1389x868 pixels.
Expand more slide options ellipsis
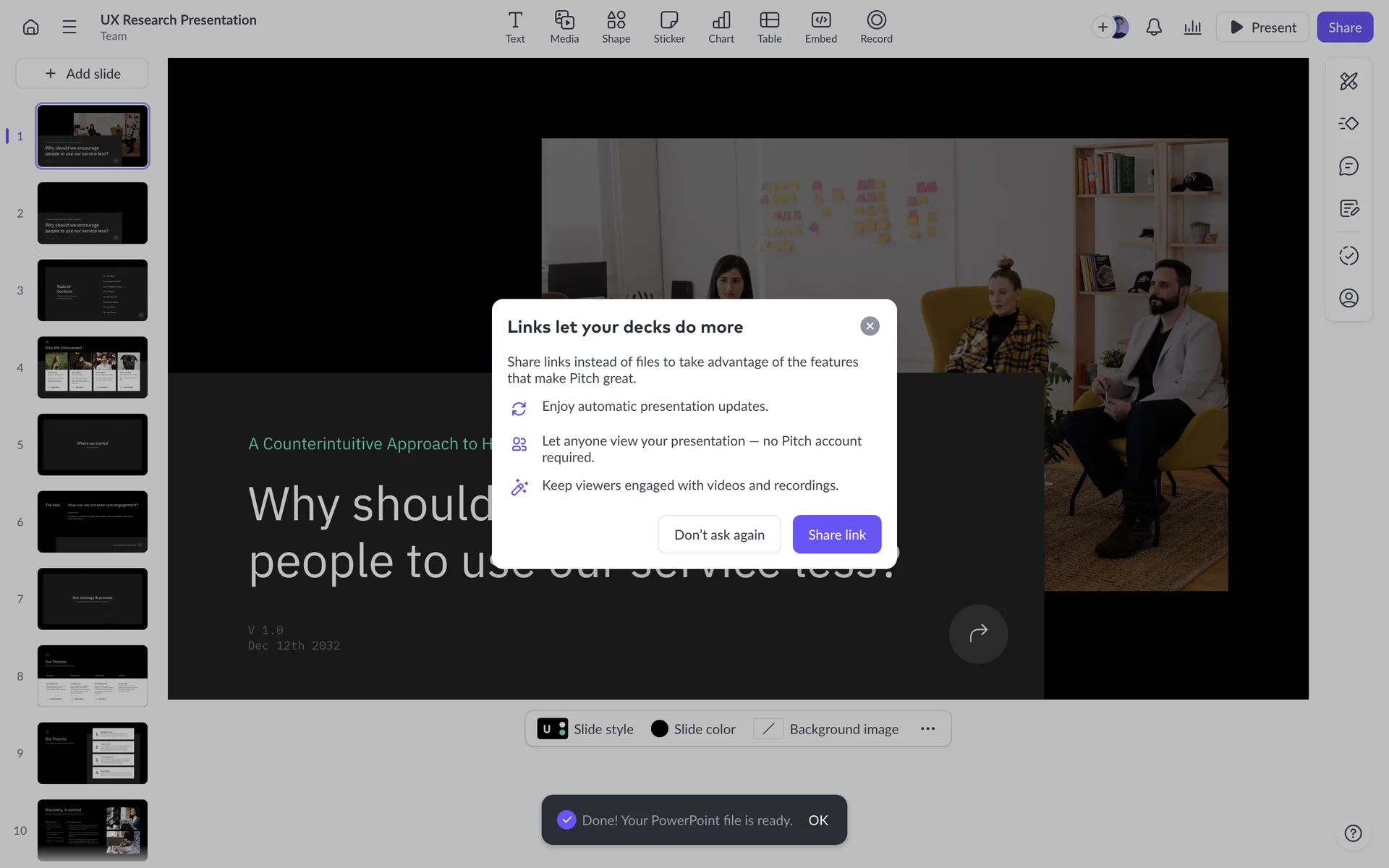927,729
